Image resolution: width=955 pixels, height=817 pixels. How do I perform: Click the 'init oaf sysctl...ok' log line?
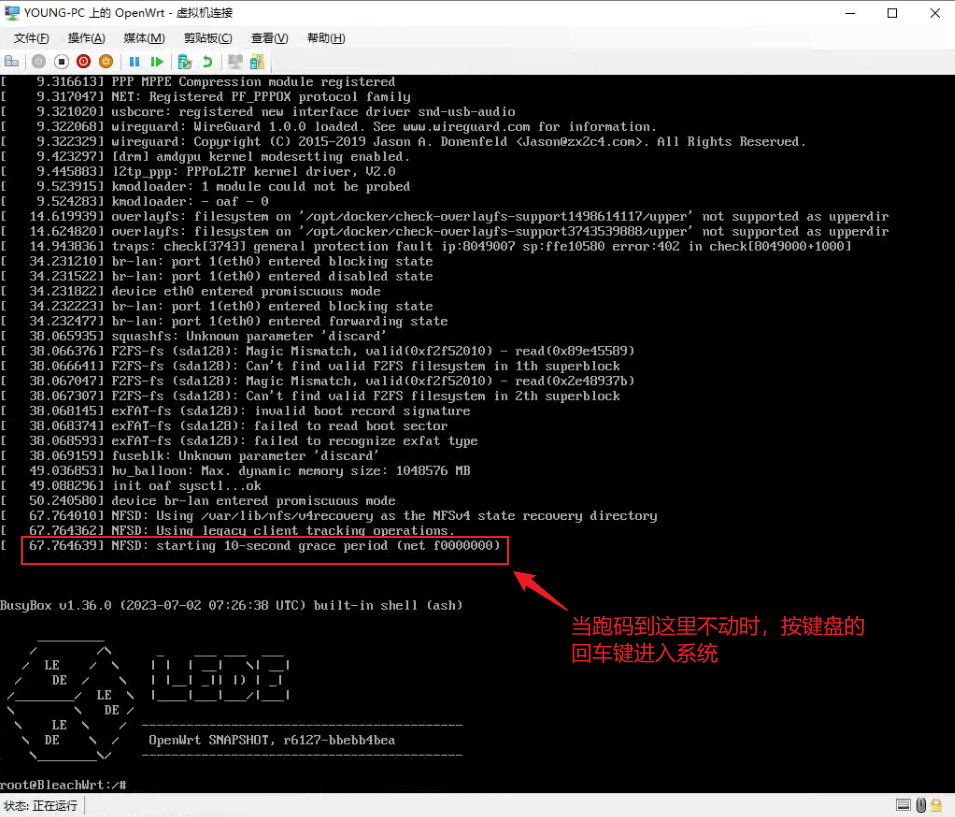[x=131, y=486]
